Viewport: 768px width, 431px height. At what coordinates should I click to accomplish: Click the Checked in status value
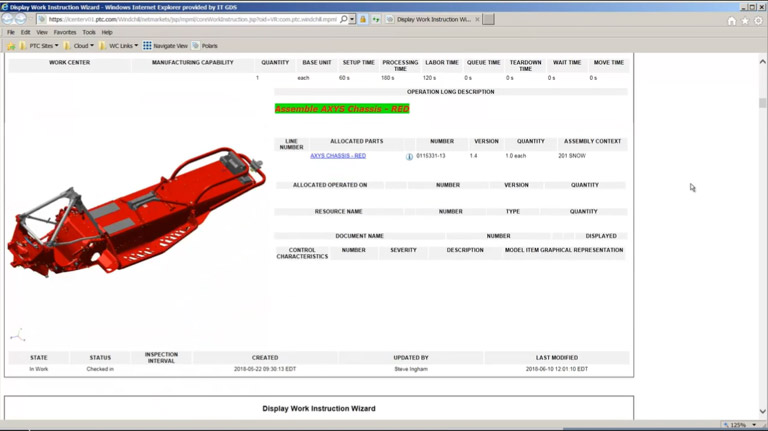coord(100,369)
